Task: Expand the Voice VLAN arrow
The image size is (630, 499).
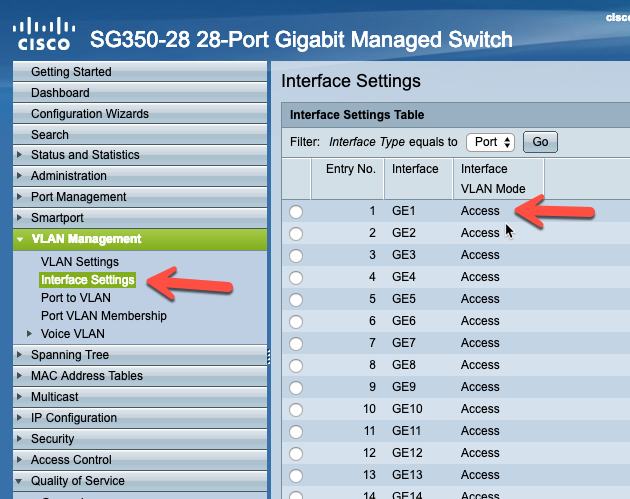Action: point(29,333)
